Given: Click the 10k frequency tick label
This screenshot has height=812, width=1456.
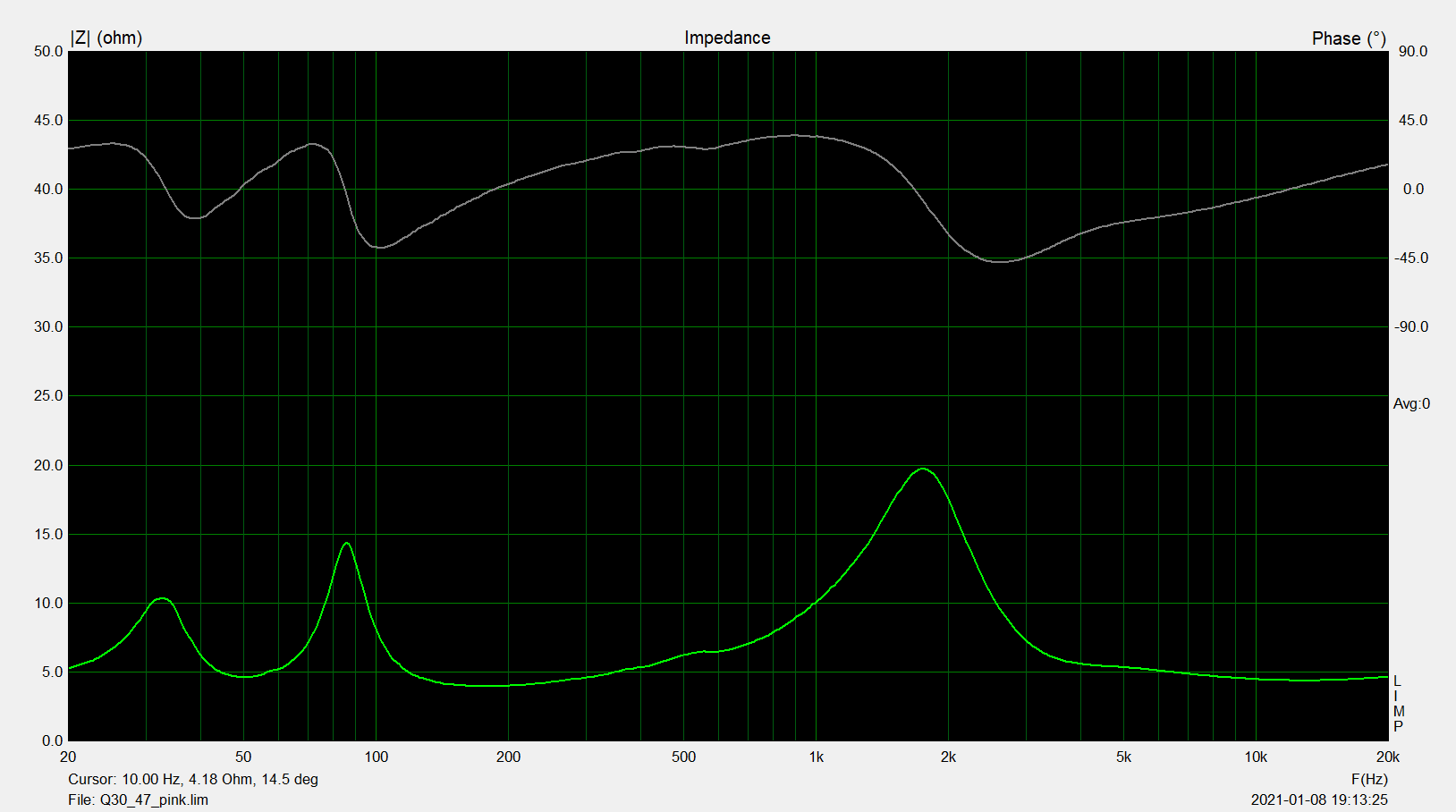Looking at the screenshot, I should click(x=1256, y=757).
